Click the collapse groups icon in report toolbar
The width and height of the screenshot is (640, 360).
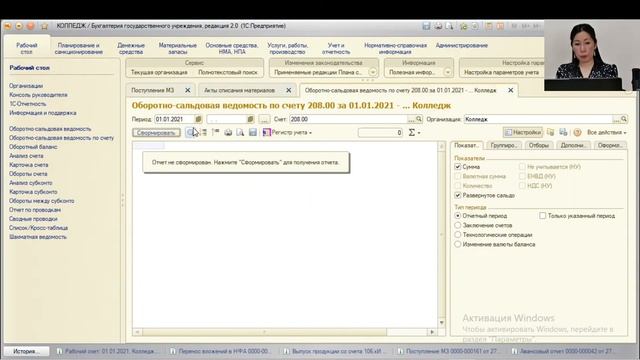point(203,132)
